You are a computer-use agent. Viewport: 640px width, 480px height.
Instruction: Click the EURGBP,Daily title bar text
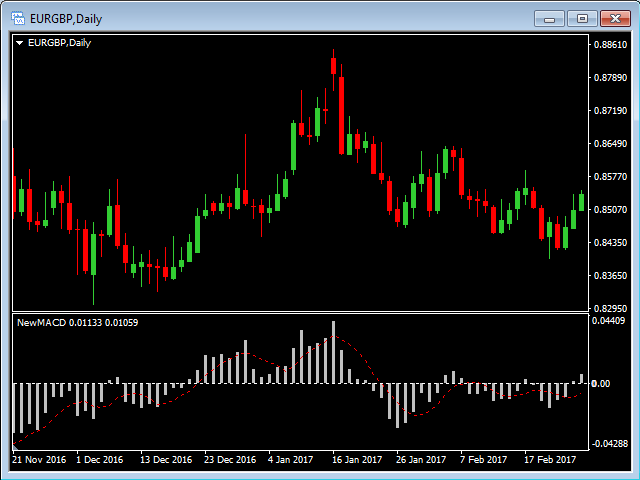pyautogui.click(x=65, y=18)
